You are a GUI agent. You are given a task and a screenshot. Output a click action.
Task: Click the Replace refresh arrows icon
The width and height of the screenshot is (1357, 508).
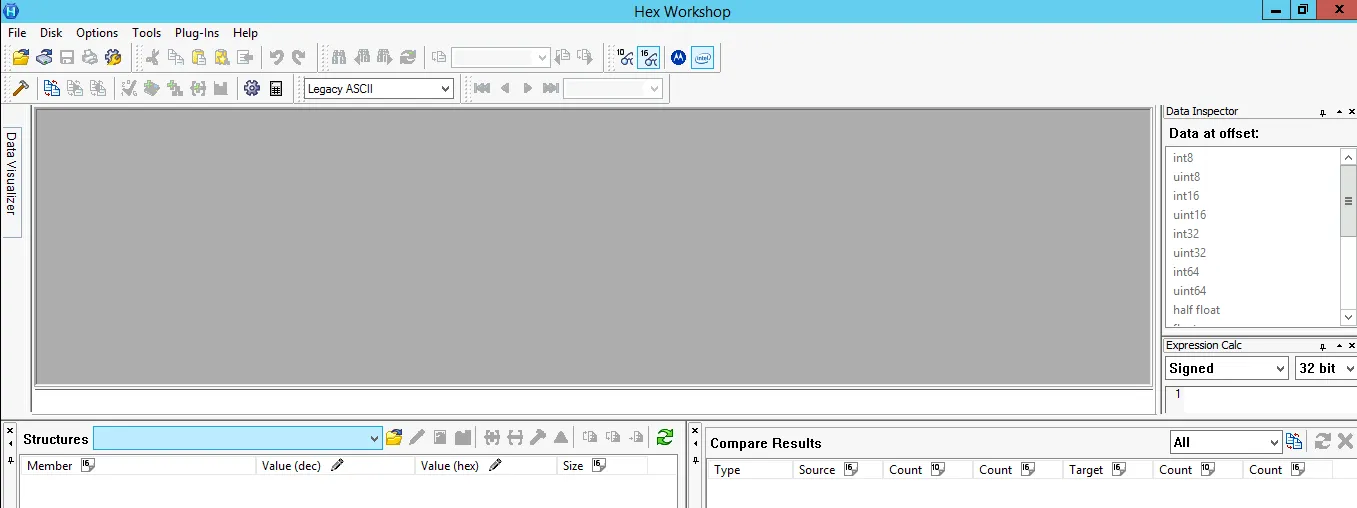point(408,57)
